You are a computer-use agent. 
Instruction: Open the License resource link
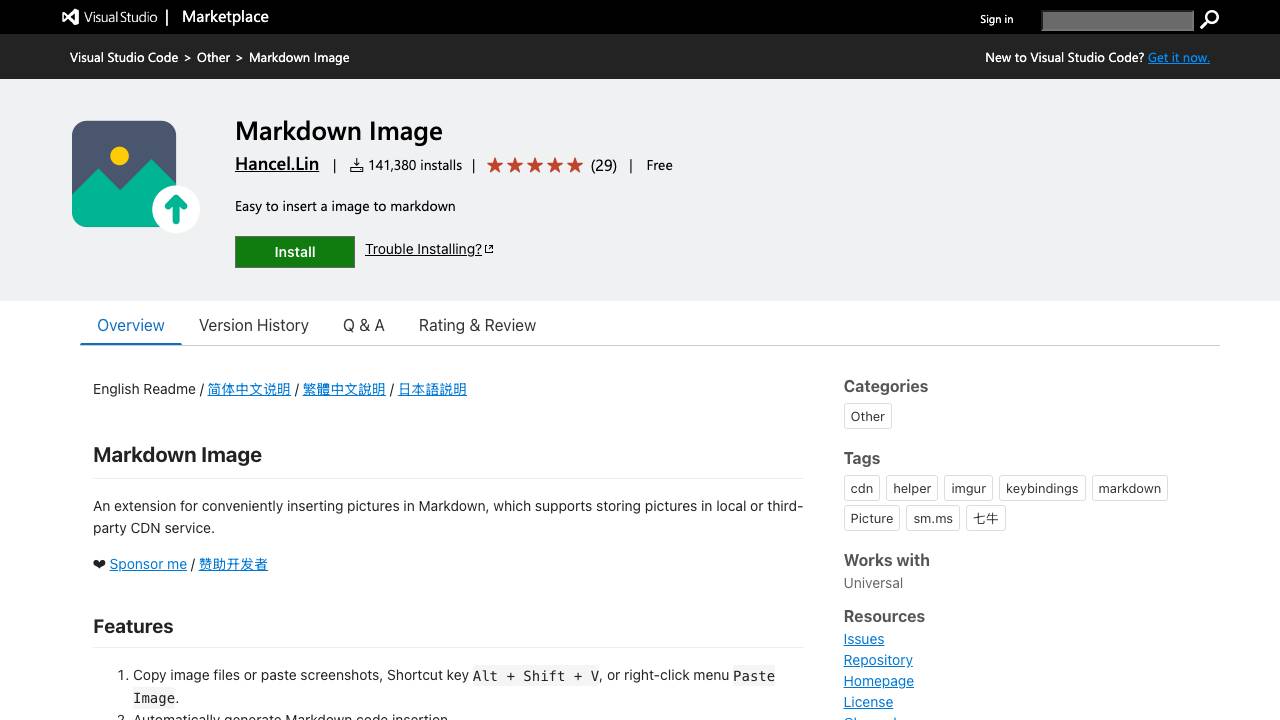click(868, 702)
